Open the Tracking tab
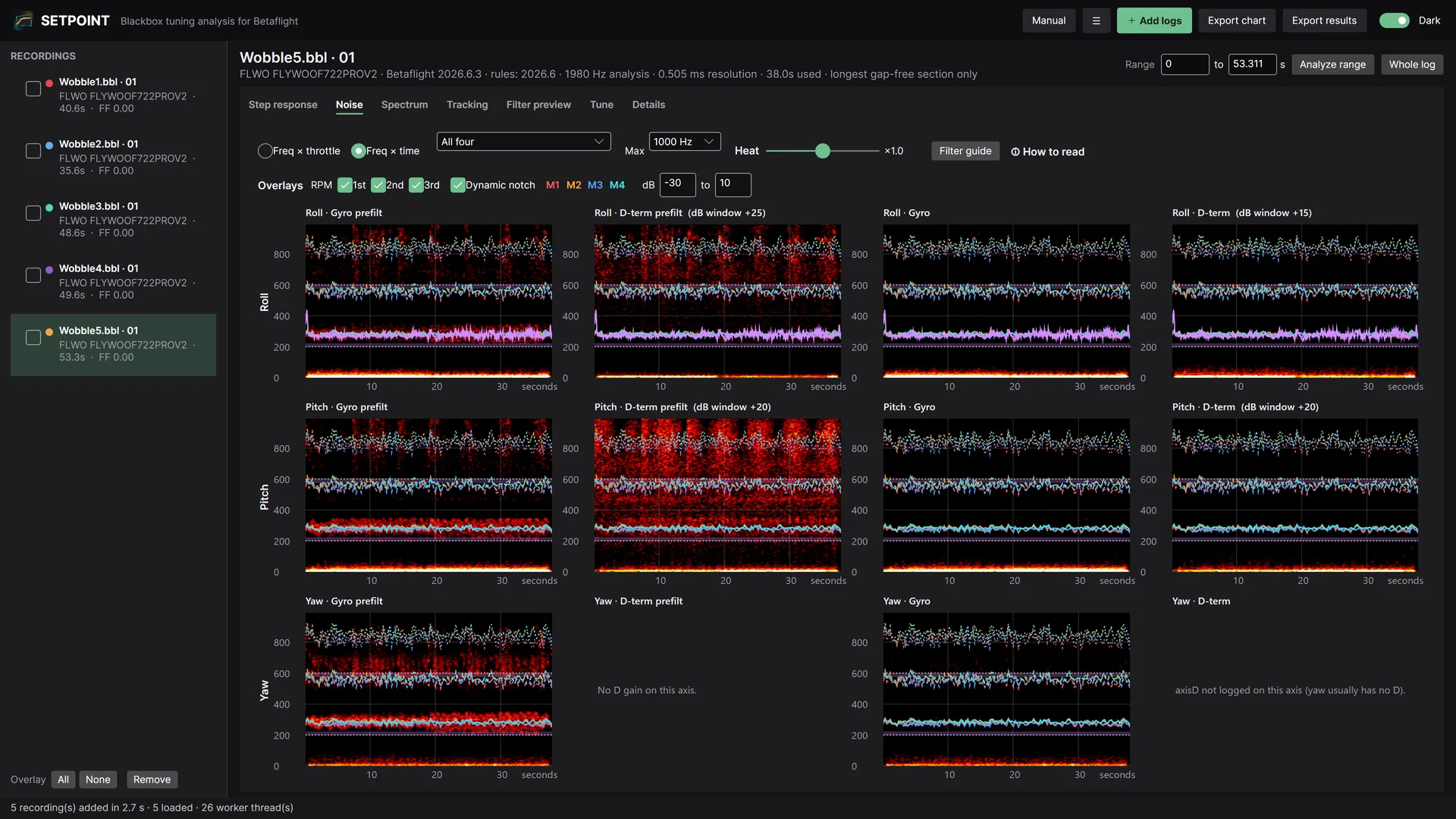The image size is (1456, 819). pos(467,105)
